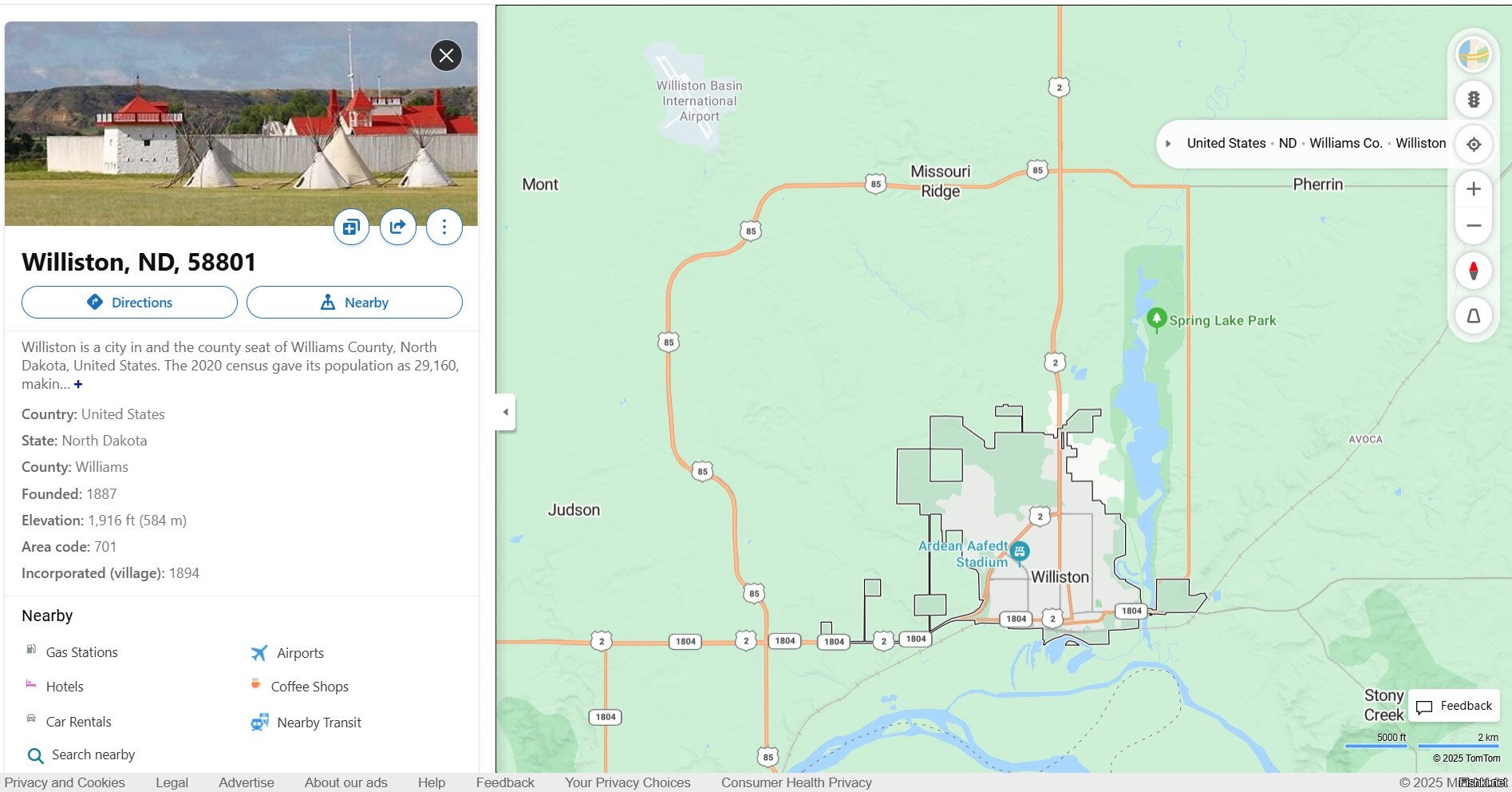Select ND in breadcrumb
The height and width of the screenshot is (792, 1512).
click(1288, 143)
